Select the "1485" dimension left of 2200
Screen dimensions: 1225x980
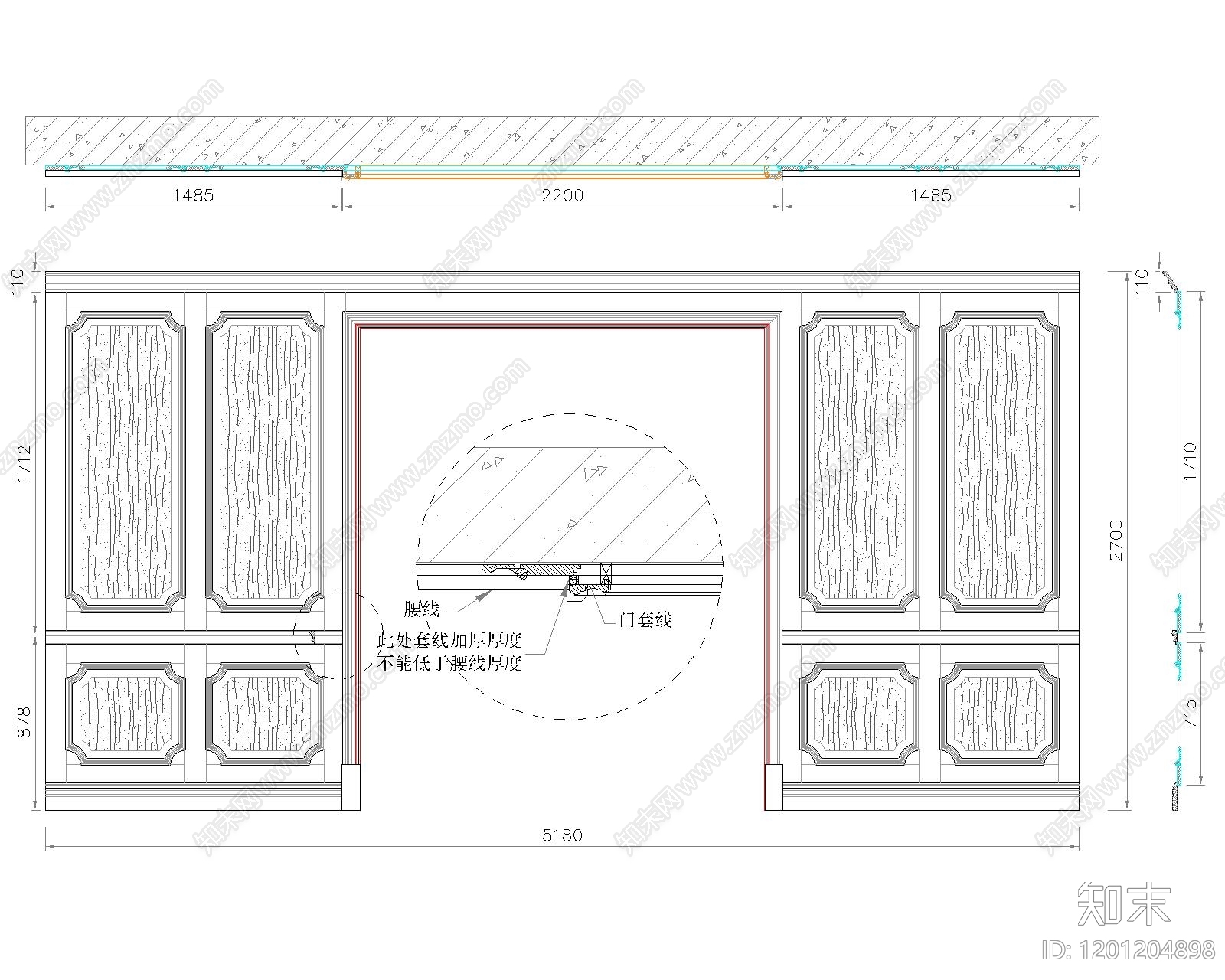click(x=193, y=195)
